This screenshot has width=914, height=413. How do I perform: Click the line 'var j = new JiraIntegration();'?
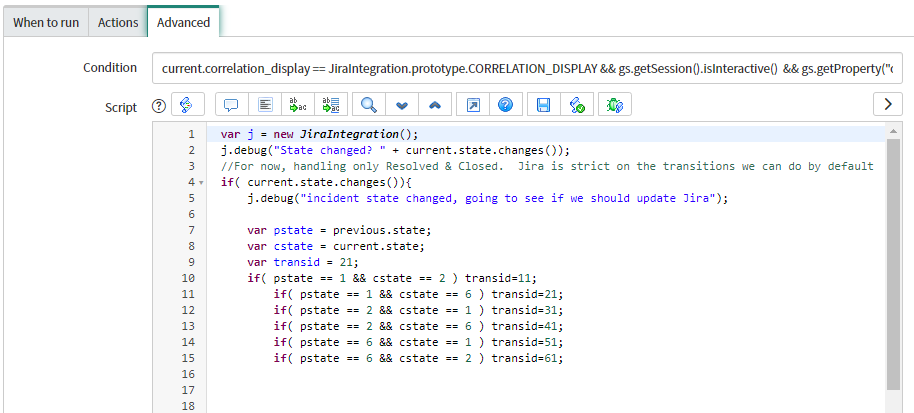click(x=319, y=135)
